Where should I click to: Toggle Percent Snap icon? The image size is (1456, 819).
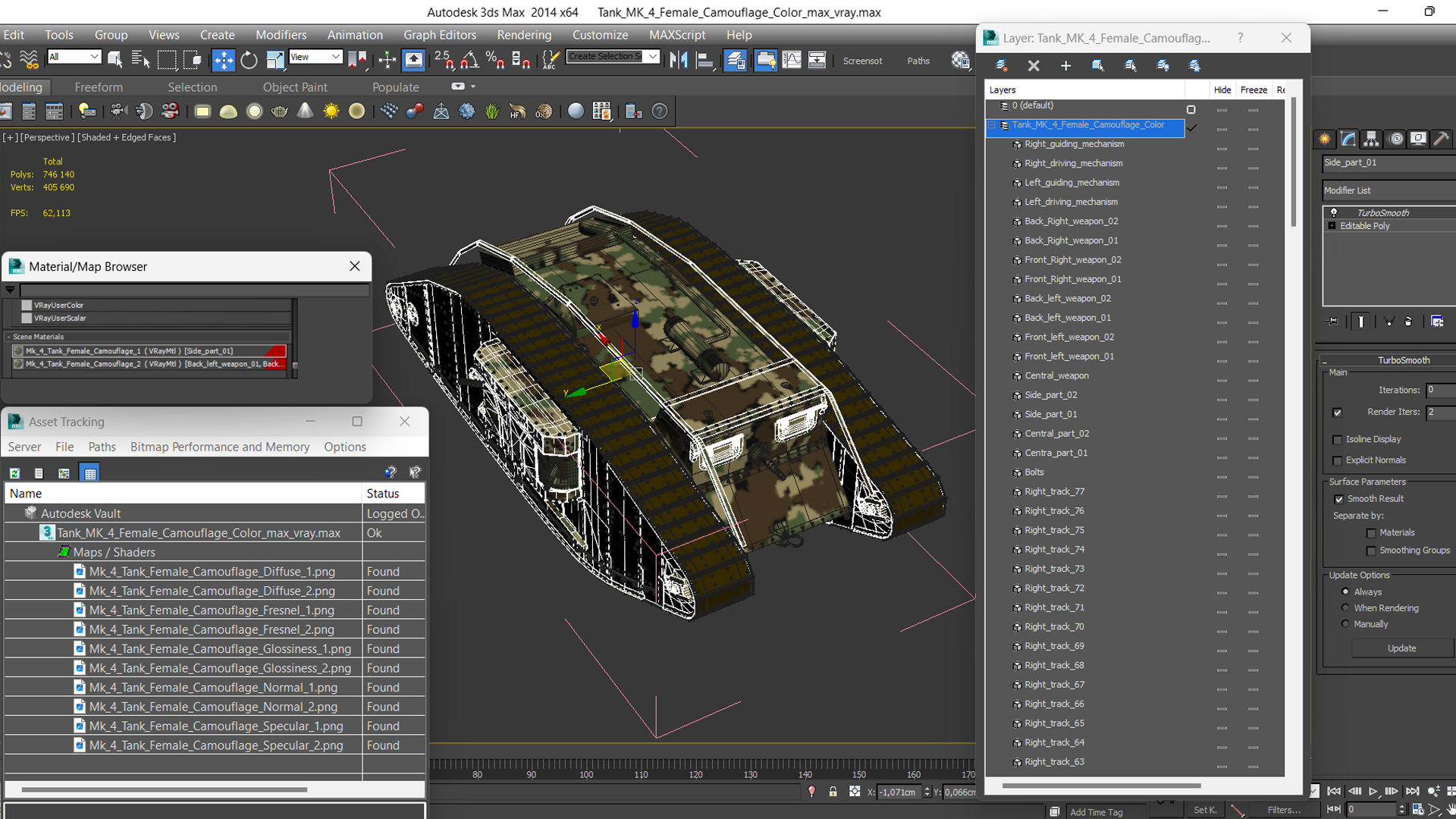coord(495,60)
